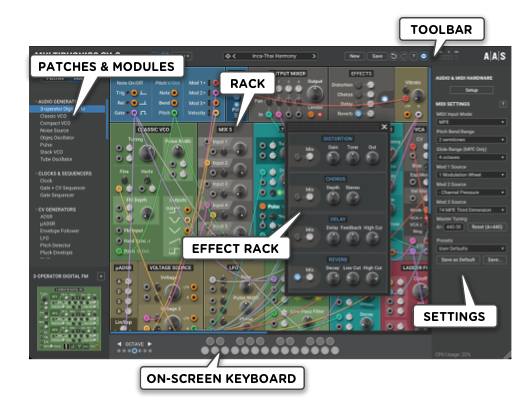
Task: Click the Setup button under Audio & MIDI Hardware
Action: coord(471,90)
